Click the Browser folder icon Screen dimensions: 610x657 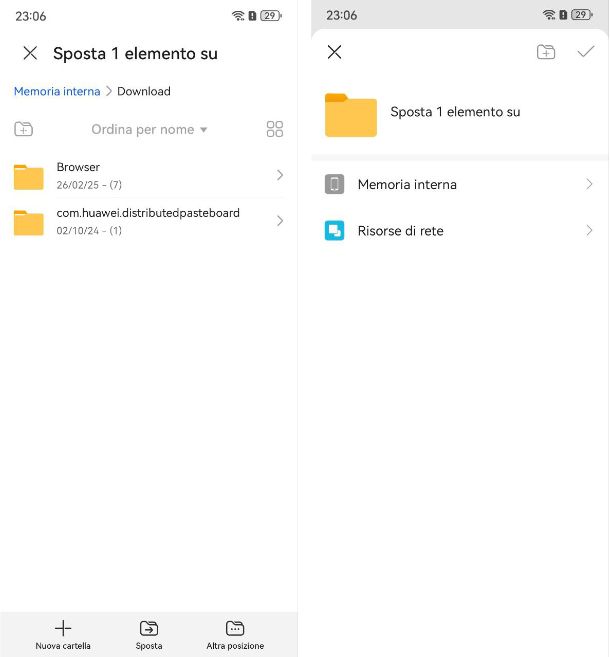(x=28, y=177)
